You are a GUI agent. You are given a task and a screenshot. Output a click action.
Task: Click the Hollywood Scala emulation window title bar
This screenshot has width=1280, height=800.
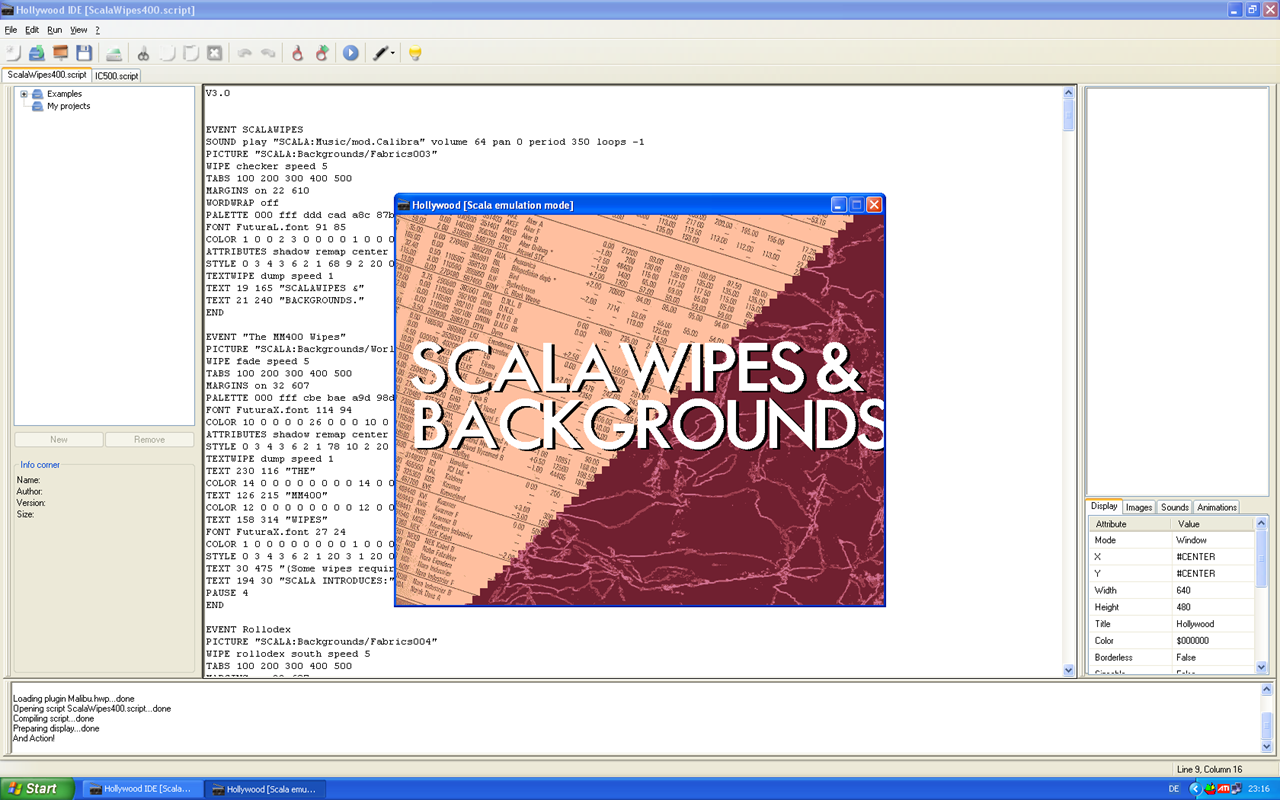coord(611,205)
